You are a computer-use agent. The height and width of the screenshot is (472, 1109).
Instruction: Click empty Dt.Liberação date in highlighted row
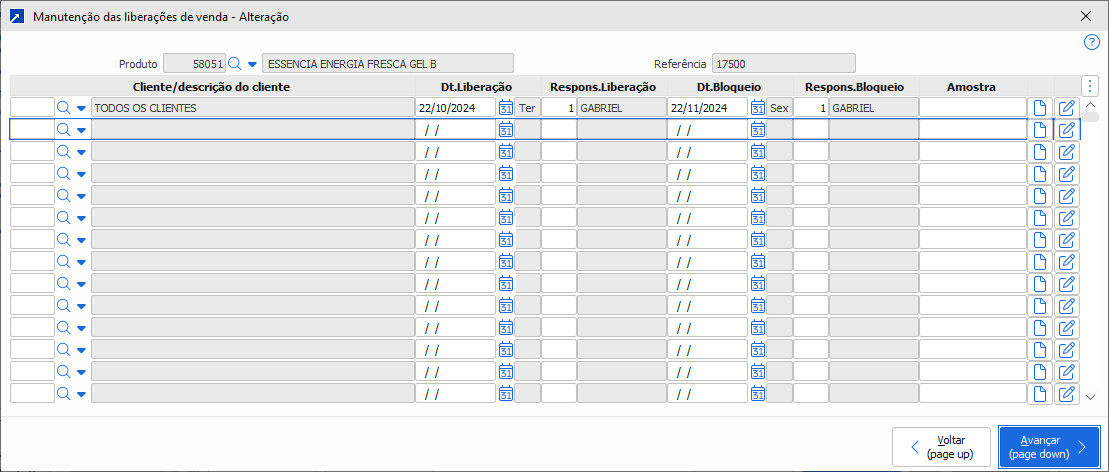[x=455, y=129]
